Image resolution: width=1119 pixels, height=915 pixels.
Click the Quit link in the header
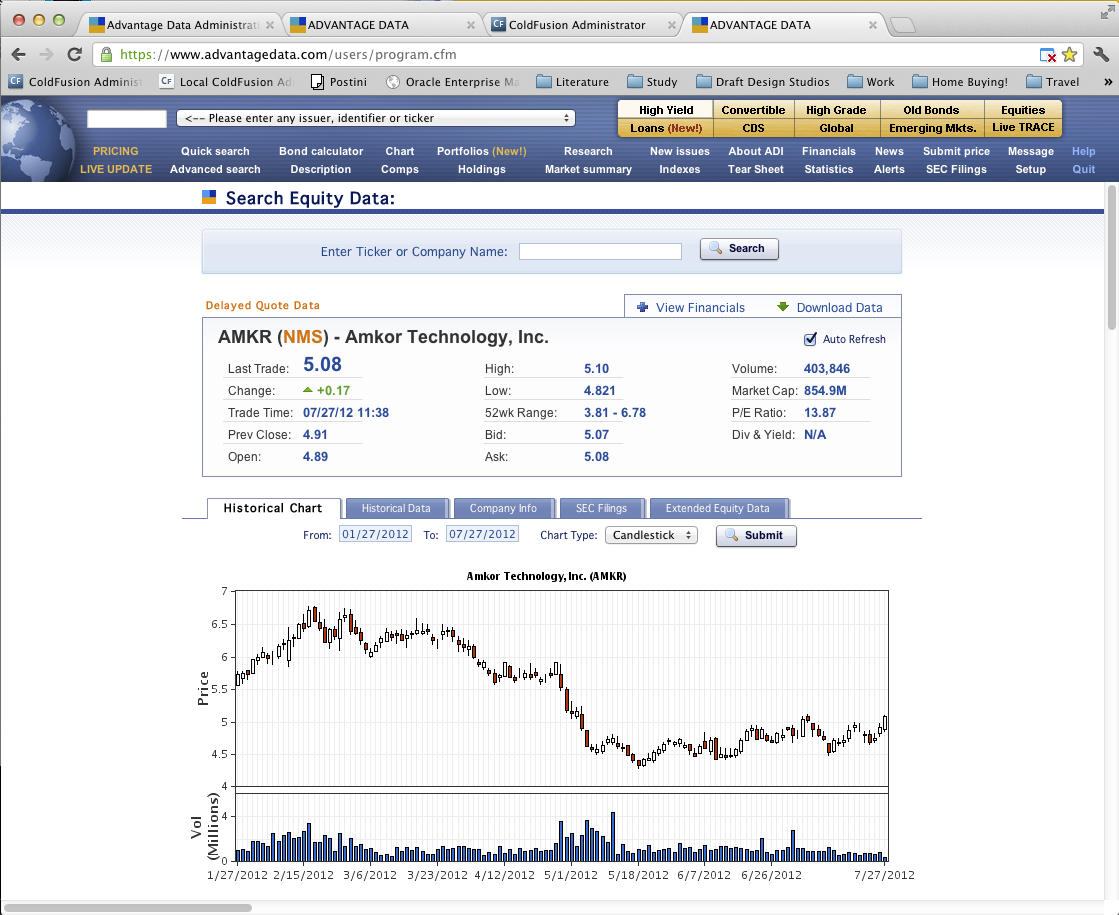coord(1083,169)
